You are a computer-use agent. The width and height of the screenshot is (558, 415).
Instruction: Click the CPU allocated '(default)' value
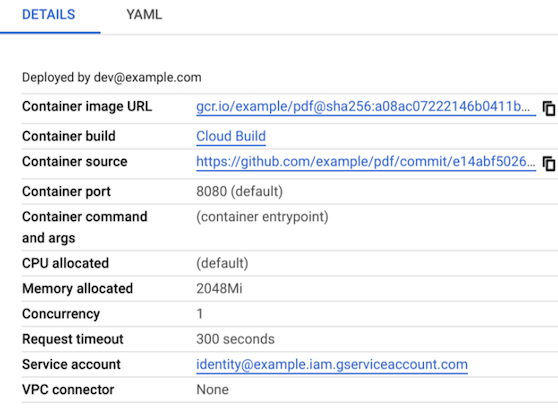222,263
